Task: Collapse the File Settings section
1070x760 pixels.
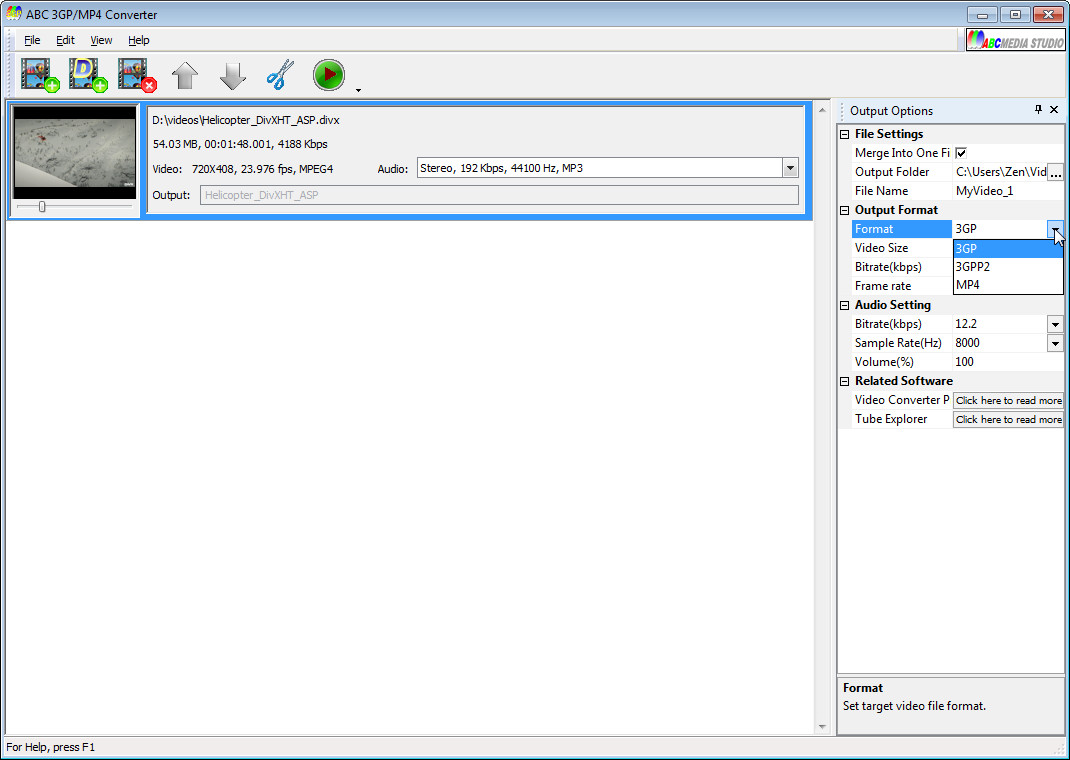Action: pyautogui.click(x=845, y=134)
